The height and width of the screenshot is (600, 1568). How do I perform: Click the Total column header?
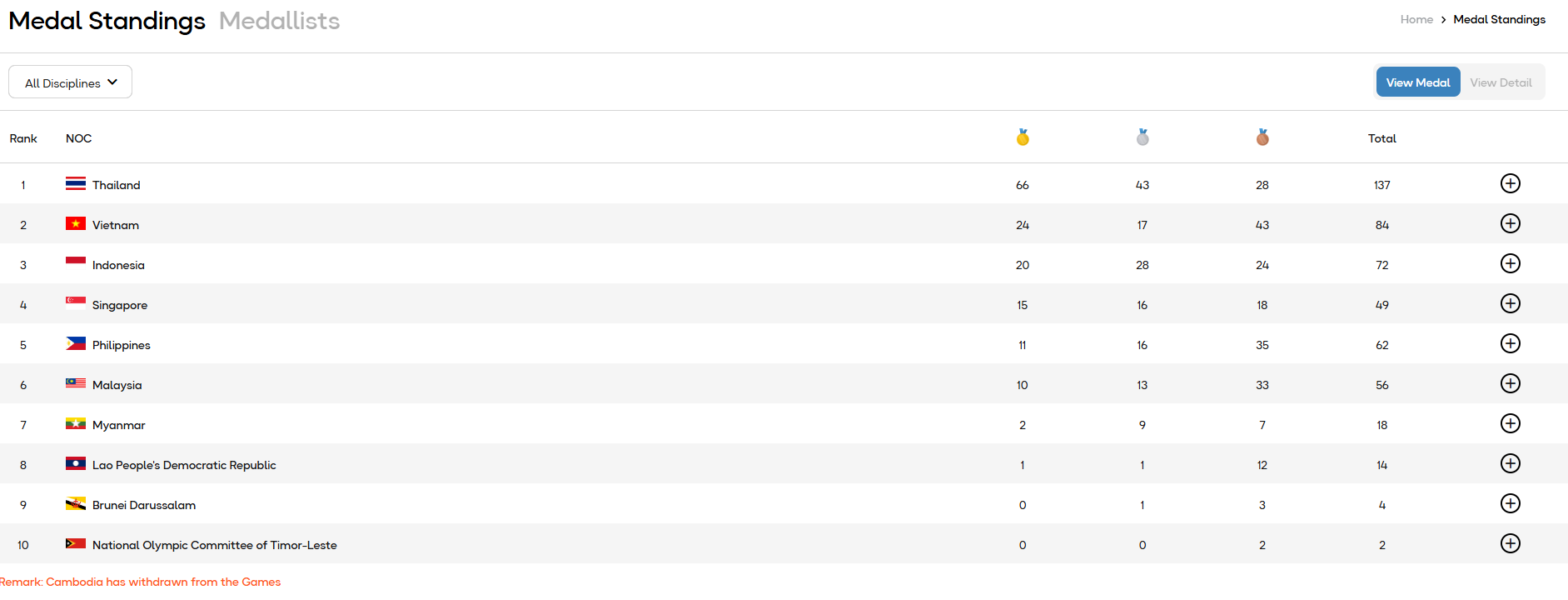pos(1381,138)
